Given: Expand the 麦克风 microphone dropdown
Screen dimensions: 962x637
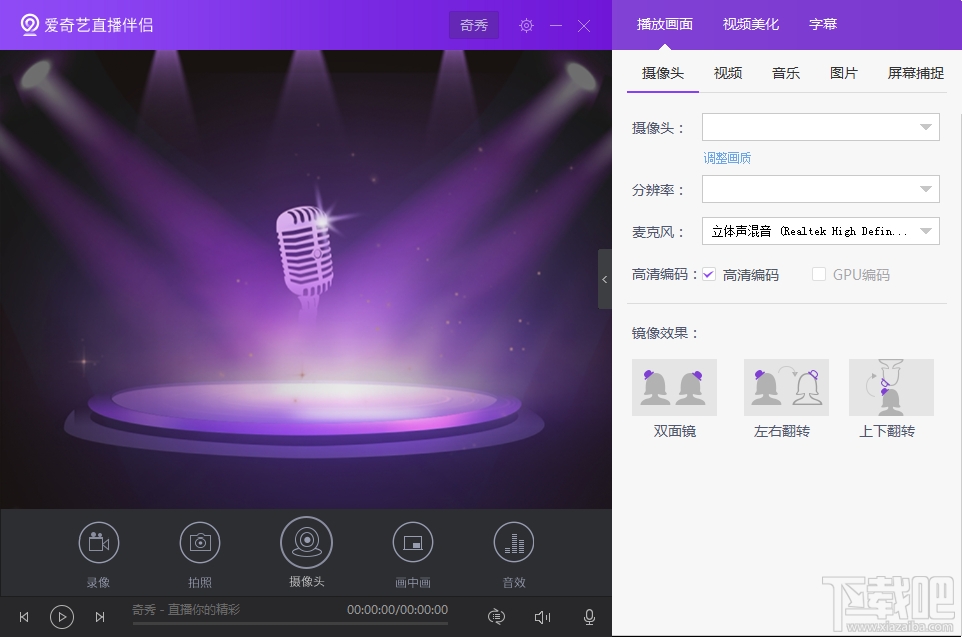Looking at the screenshot, I should (x=821, y=231).
